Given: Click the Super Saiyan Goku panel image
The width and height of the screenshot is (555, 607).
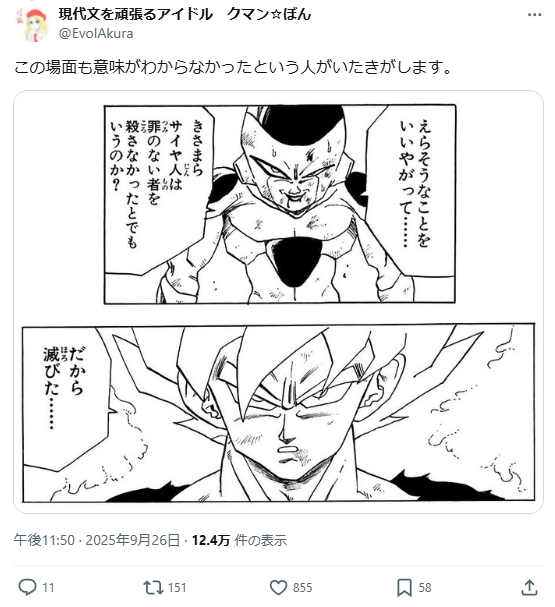Looking at the screenshot, I should pos(278,413).
